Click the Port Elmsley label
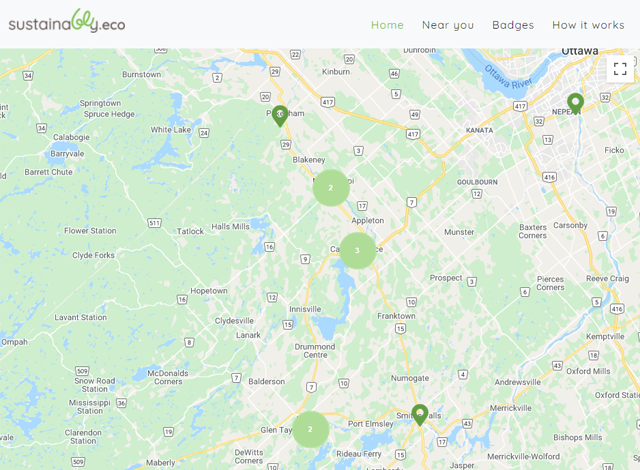Viewport: 640px width, 470px height. click(x=371, y=424)
